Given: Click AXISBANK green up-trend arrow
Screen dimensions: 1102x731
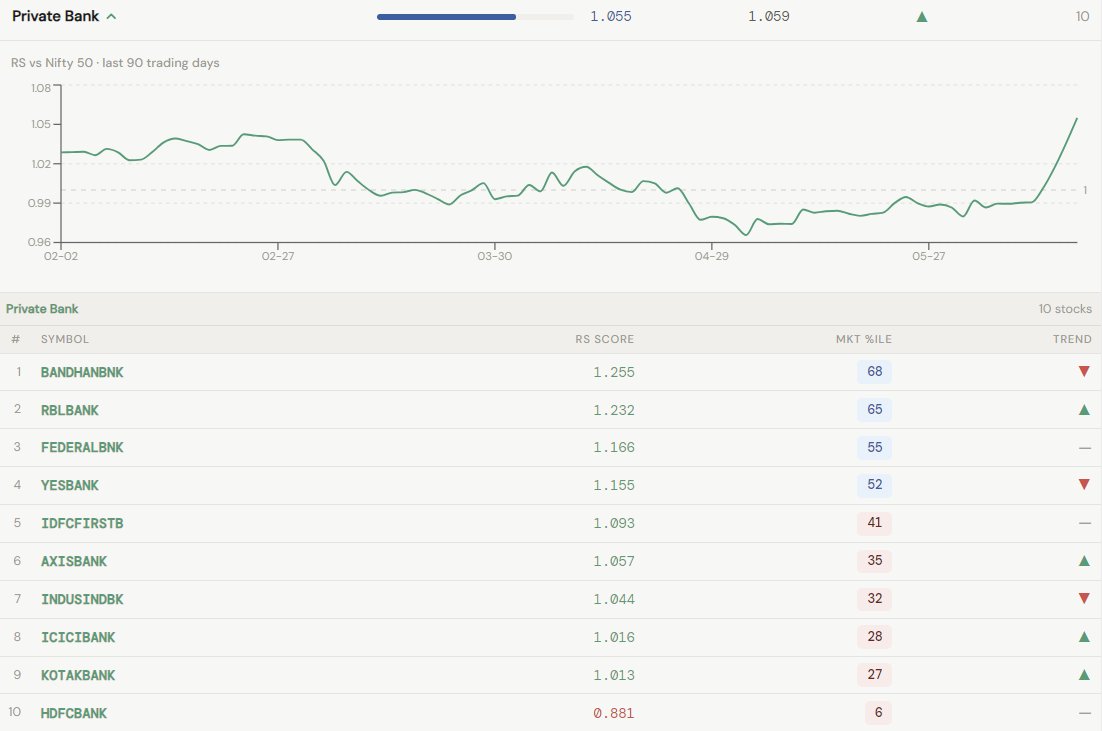Looking at the screenshot, I should [x=1084, y=560].
